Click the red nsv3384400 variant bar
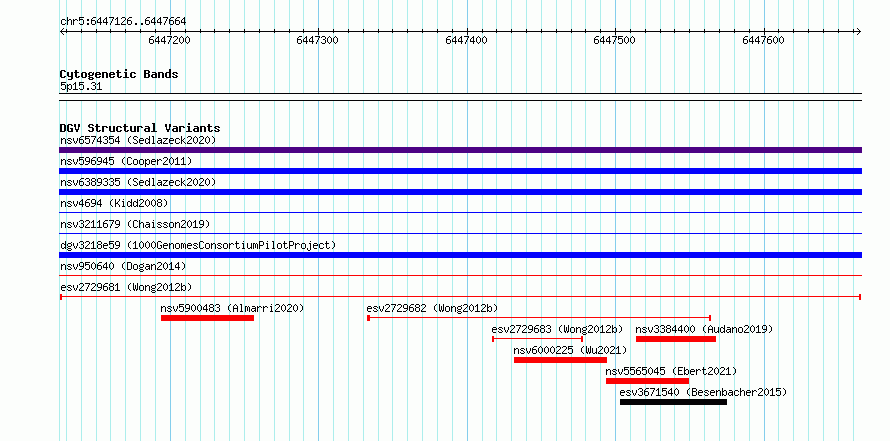This screenshot has height=441, width=890. (x=675, y=339)
